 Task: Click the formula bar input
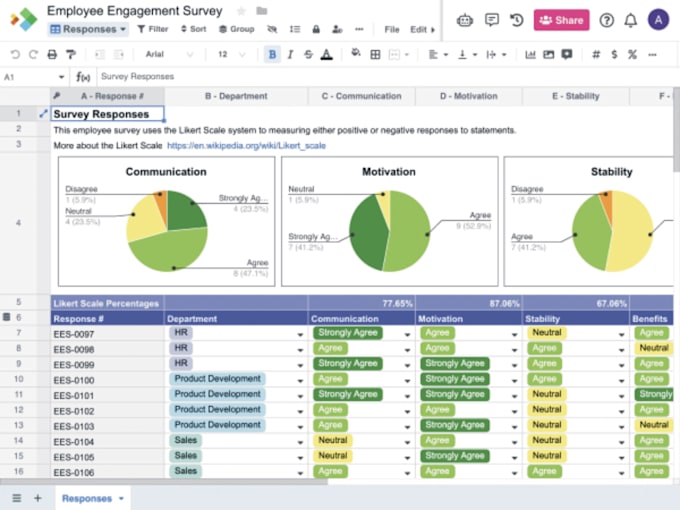click(x=386, y=77)
